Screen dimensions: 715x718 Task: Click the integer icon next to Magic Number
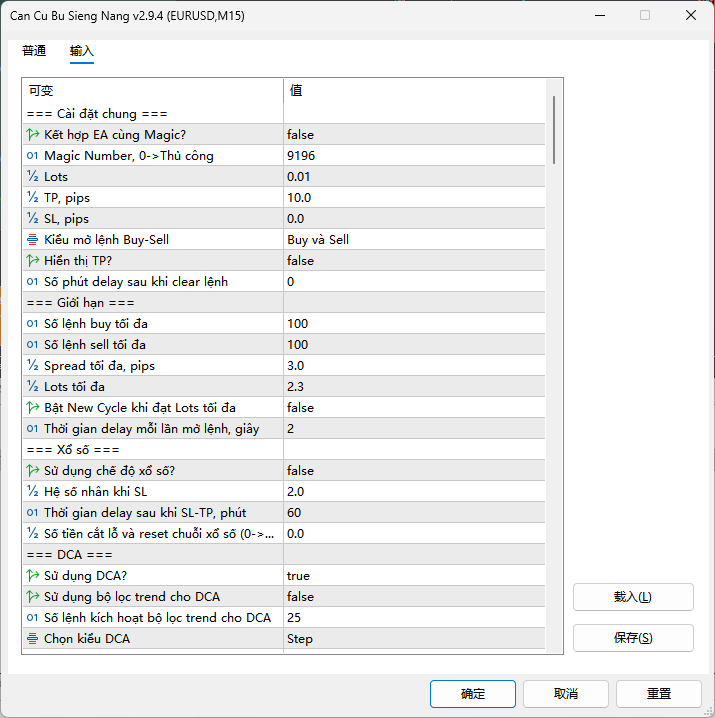(x=32, y=156)
